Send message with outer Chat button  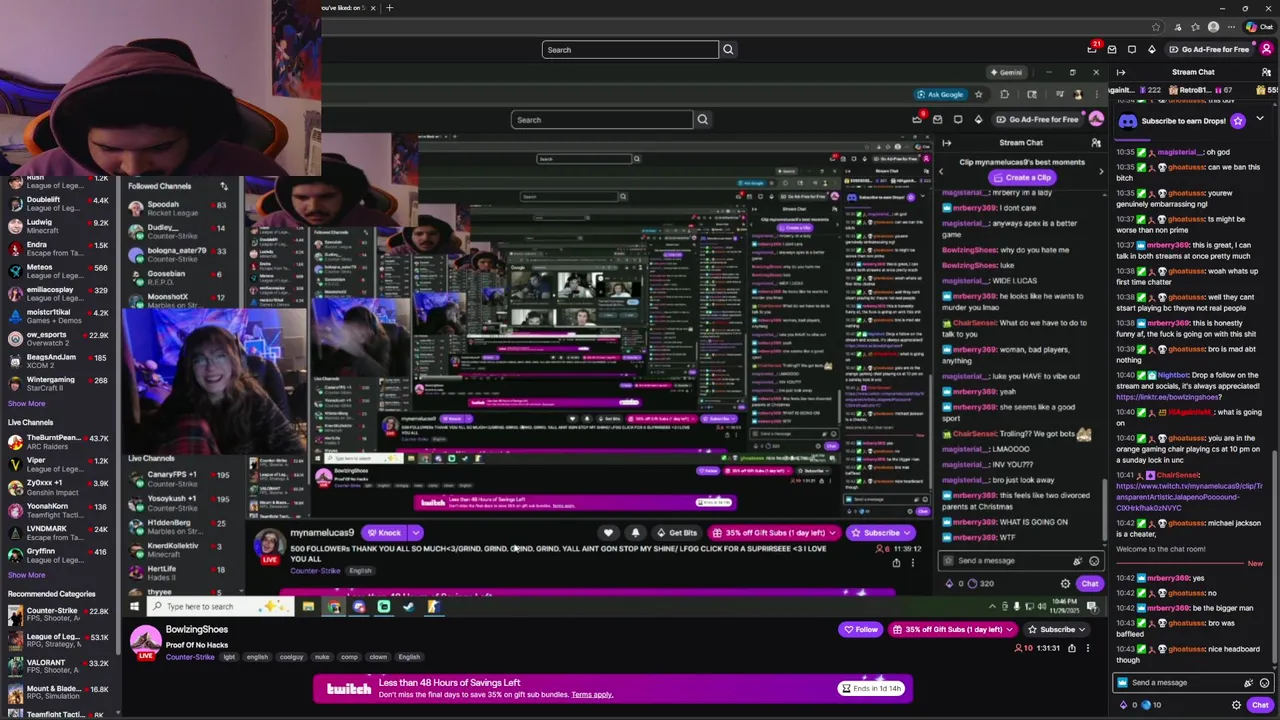point(1260,705)
